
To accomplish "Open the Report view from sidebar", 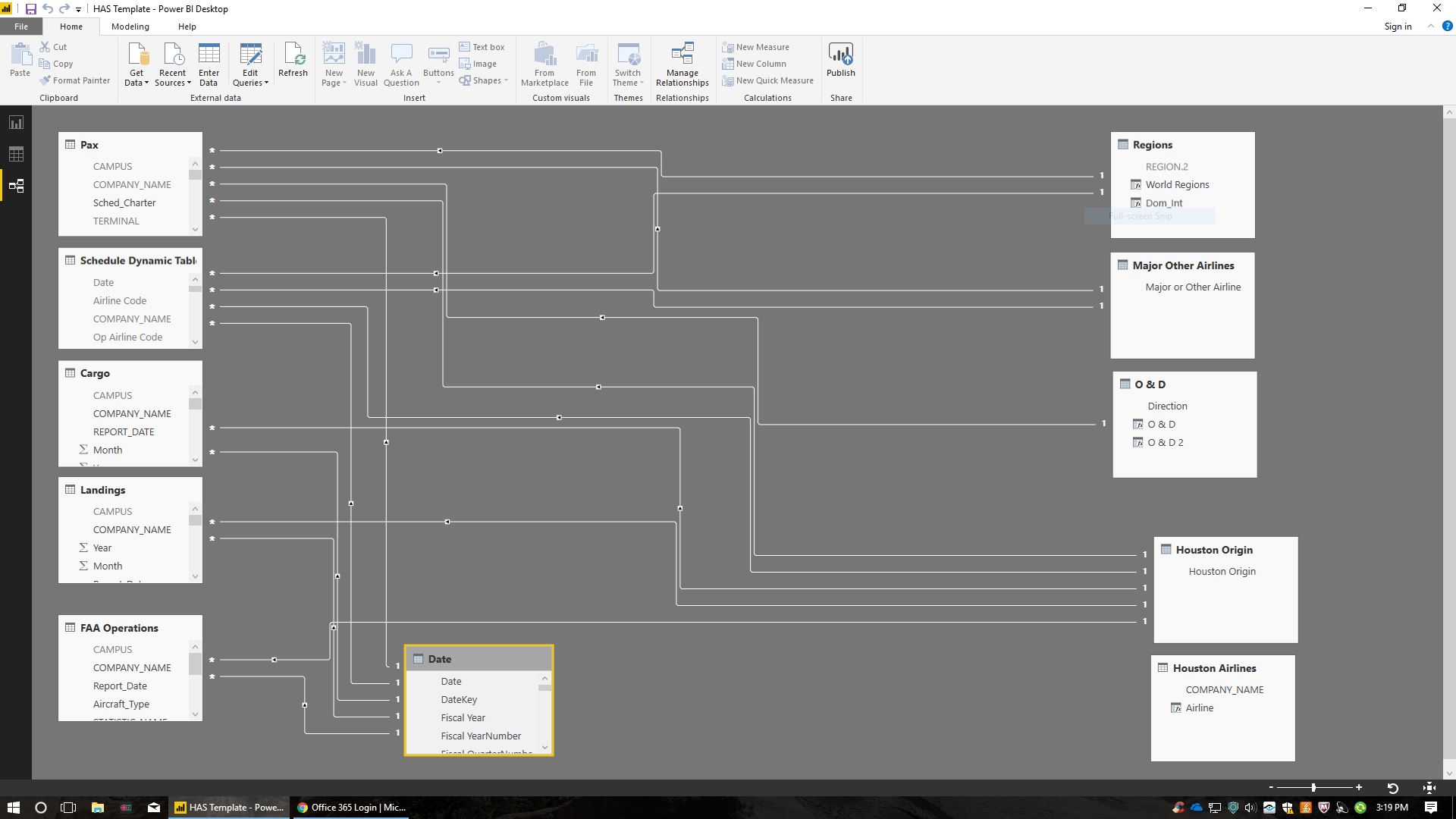I will click(16, 123).
